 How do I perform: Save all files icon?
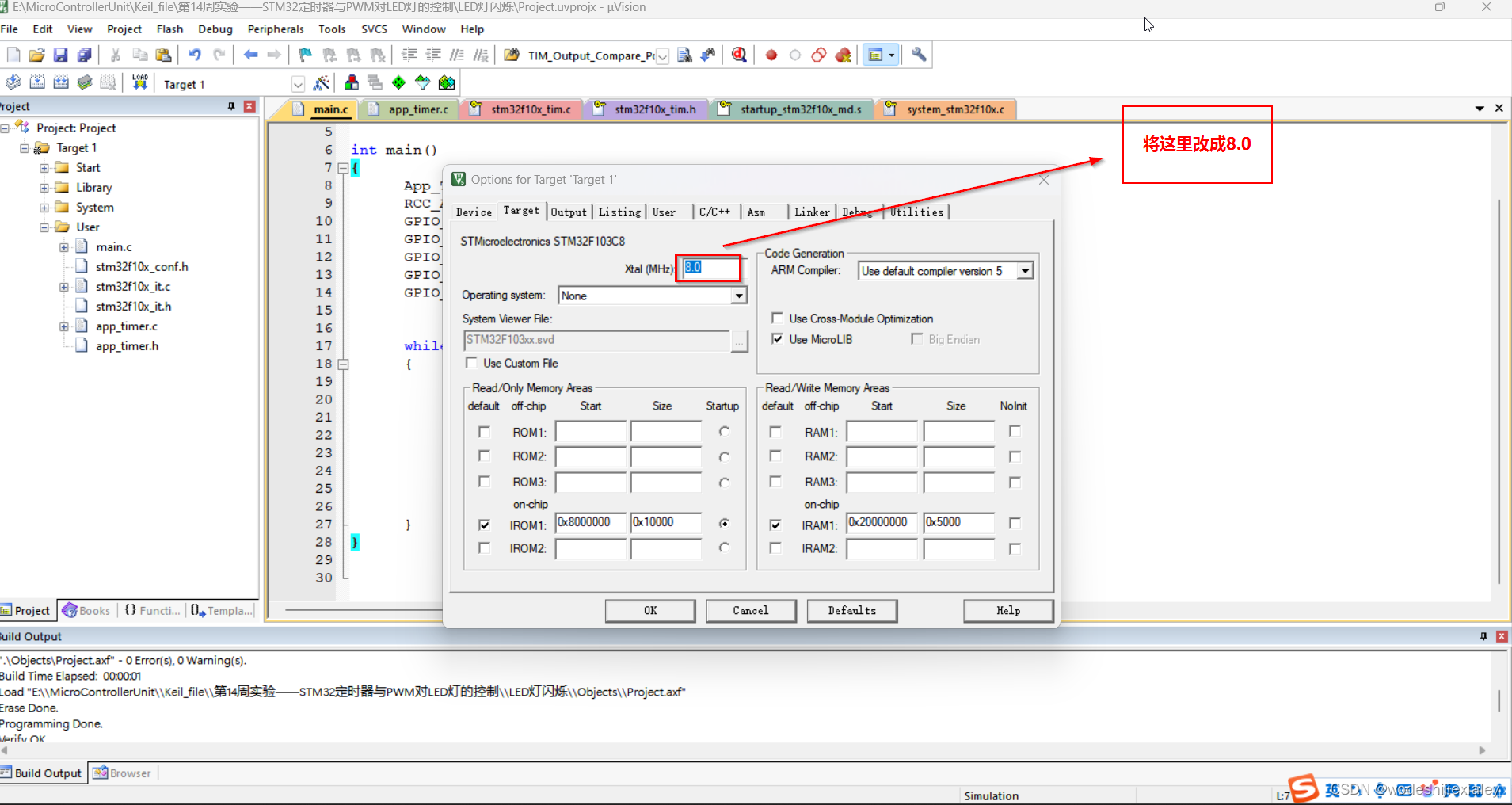(84, 55)
